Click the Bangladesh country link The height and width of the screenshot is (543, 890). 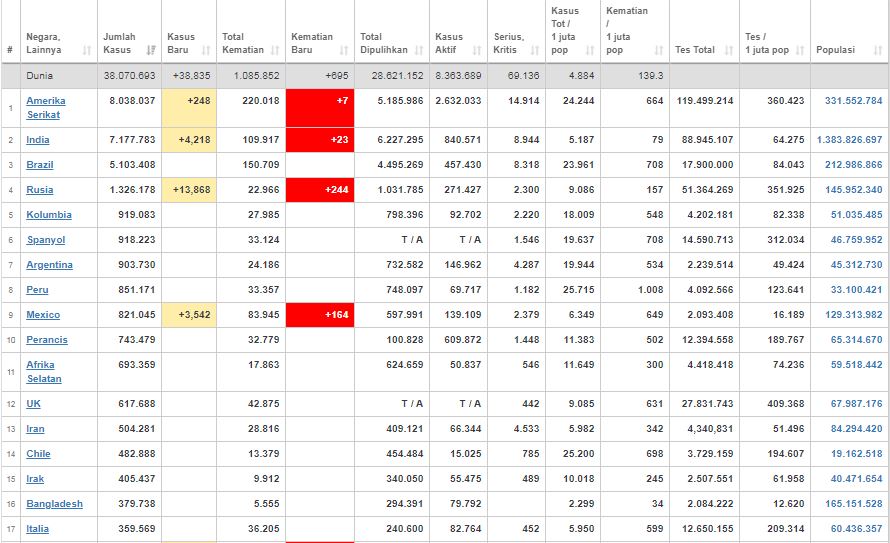[54, 503]
